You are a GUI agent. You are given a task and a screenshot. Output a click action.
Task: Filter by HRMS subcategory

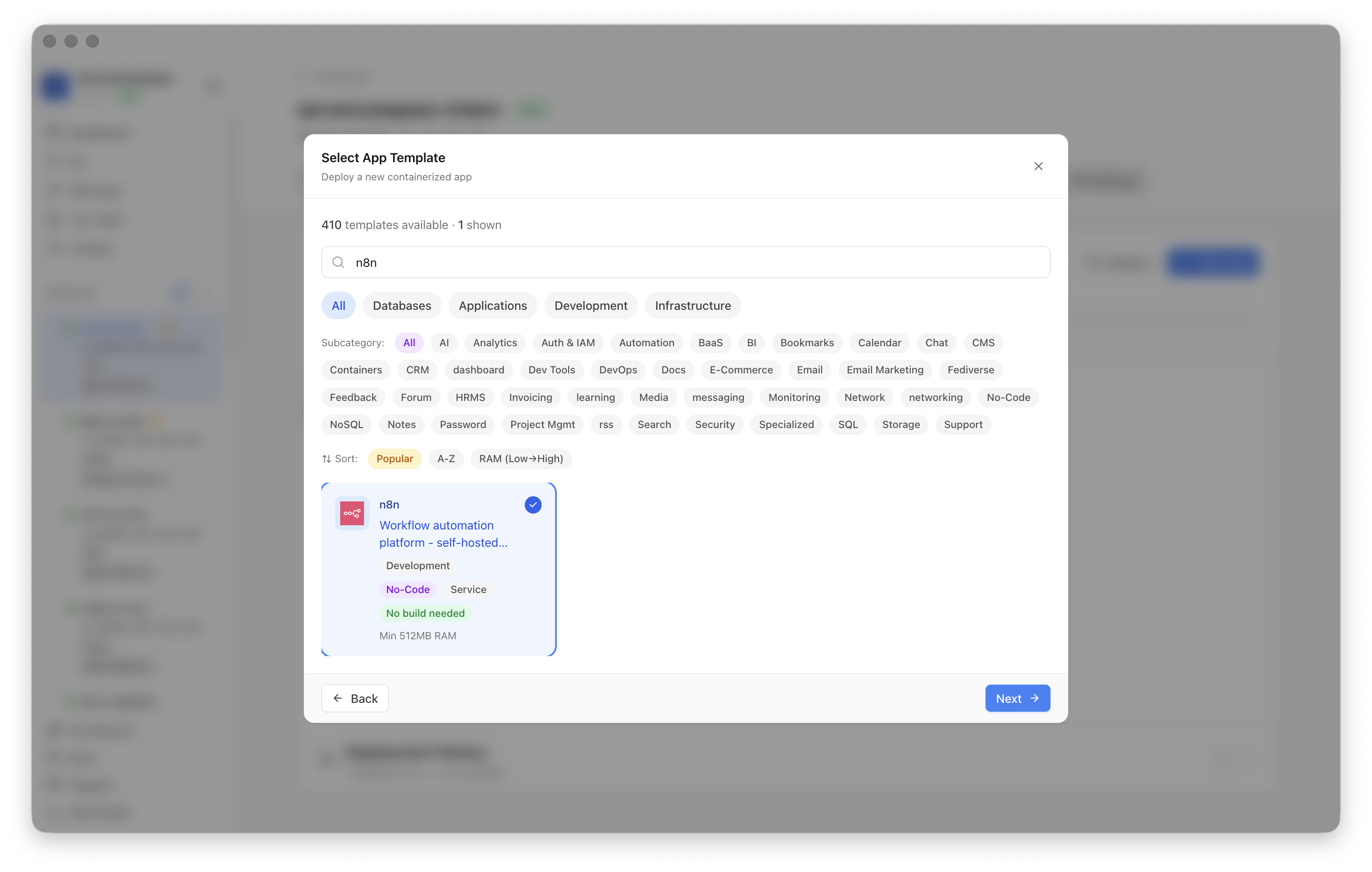coord(470,397)
